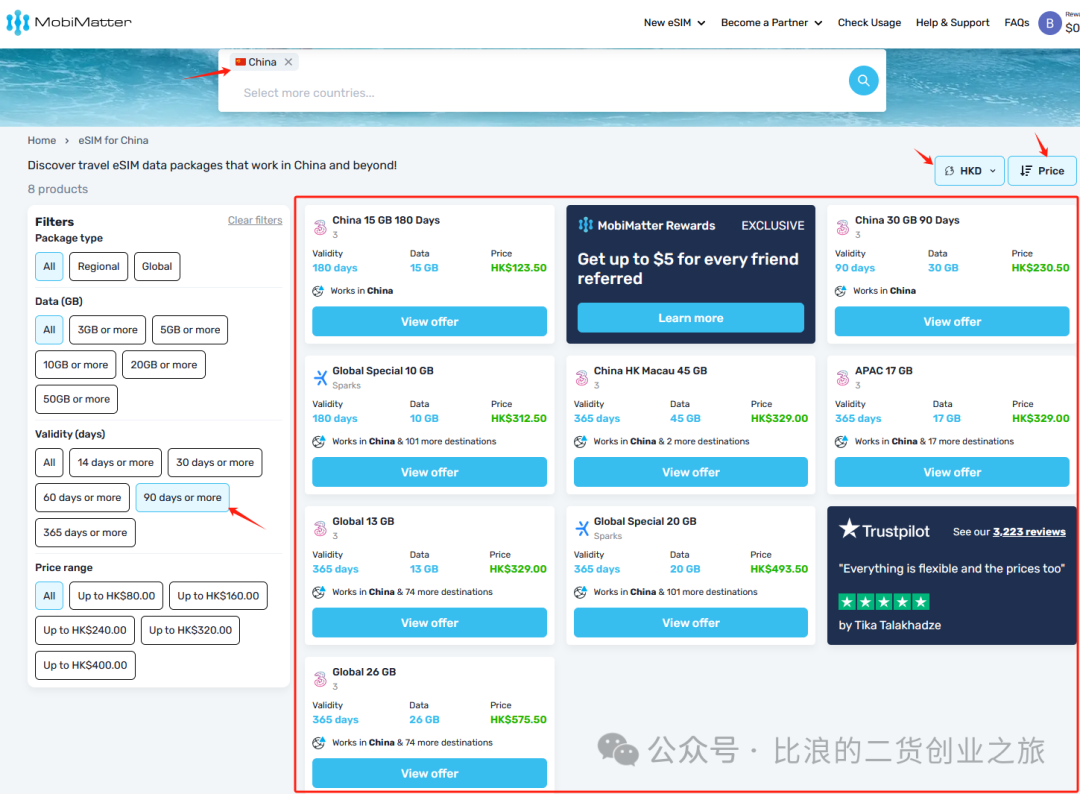View offer for China 15 GB 180 Days

click(430, 322)
